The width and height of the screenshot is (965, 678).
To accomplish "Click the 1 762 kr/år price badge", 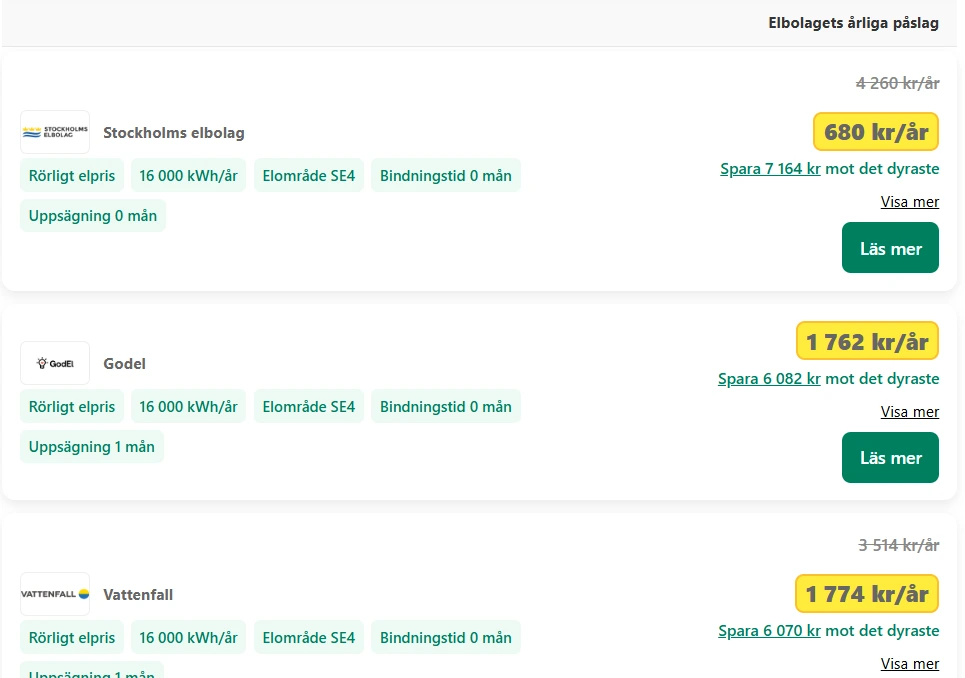I will click(867, 341).
